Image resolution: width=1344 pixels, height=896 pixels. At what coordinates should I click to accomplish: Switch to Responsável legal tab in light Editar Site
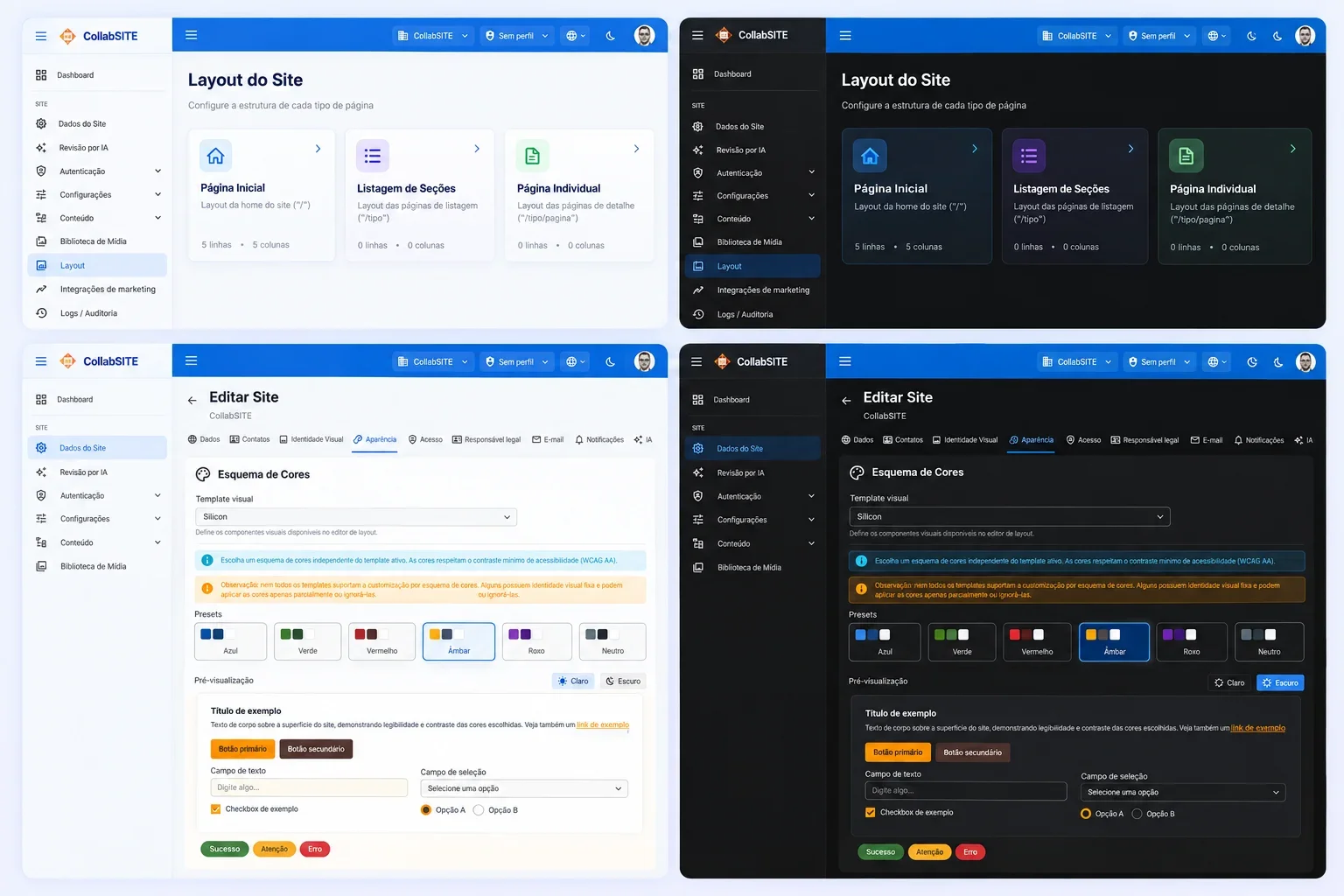pos(486,440)
